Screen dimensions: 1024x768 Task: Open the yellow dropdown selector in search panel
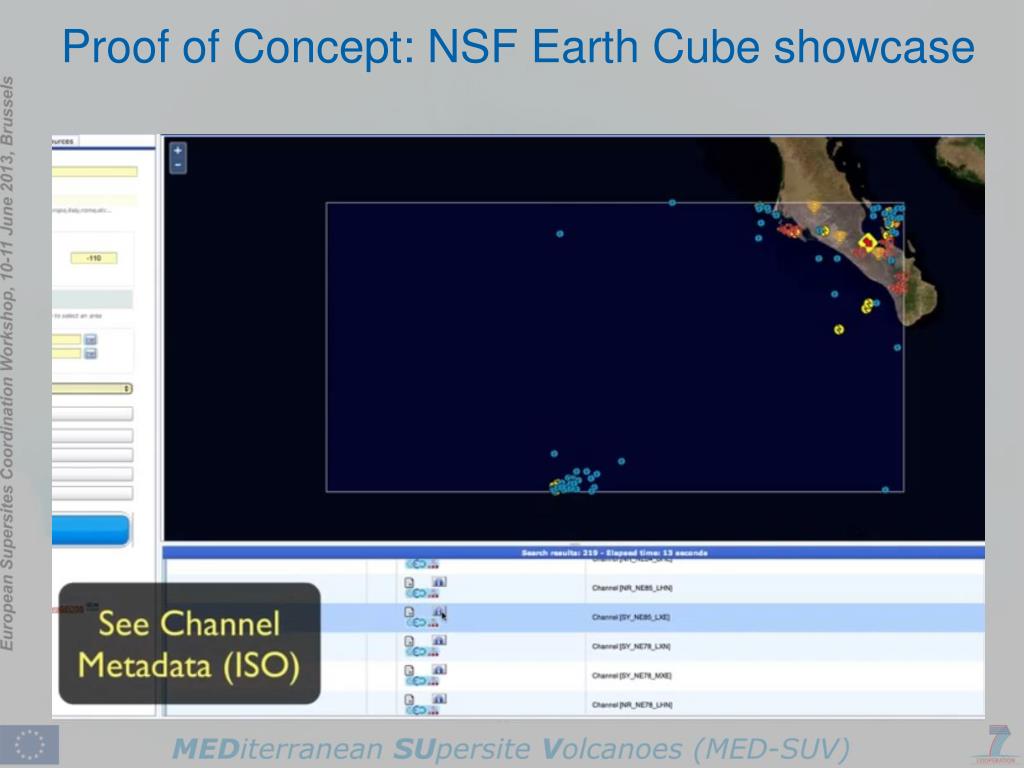[x=92, y=389]
